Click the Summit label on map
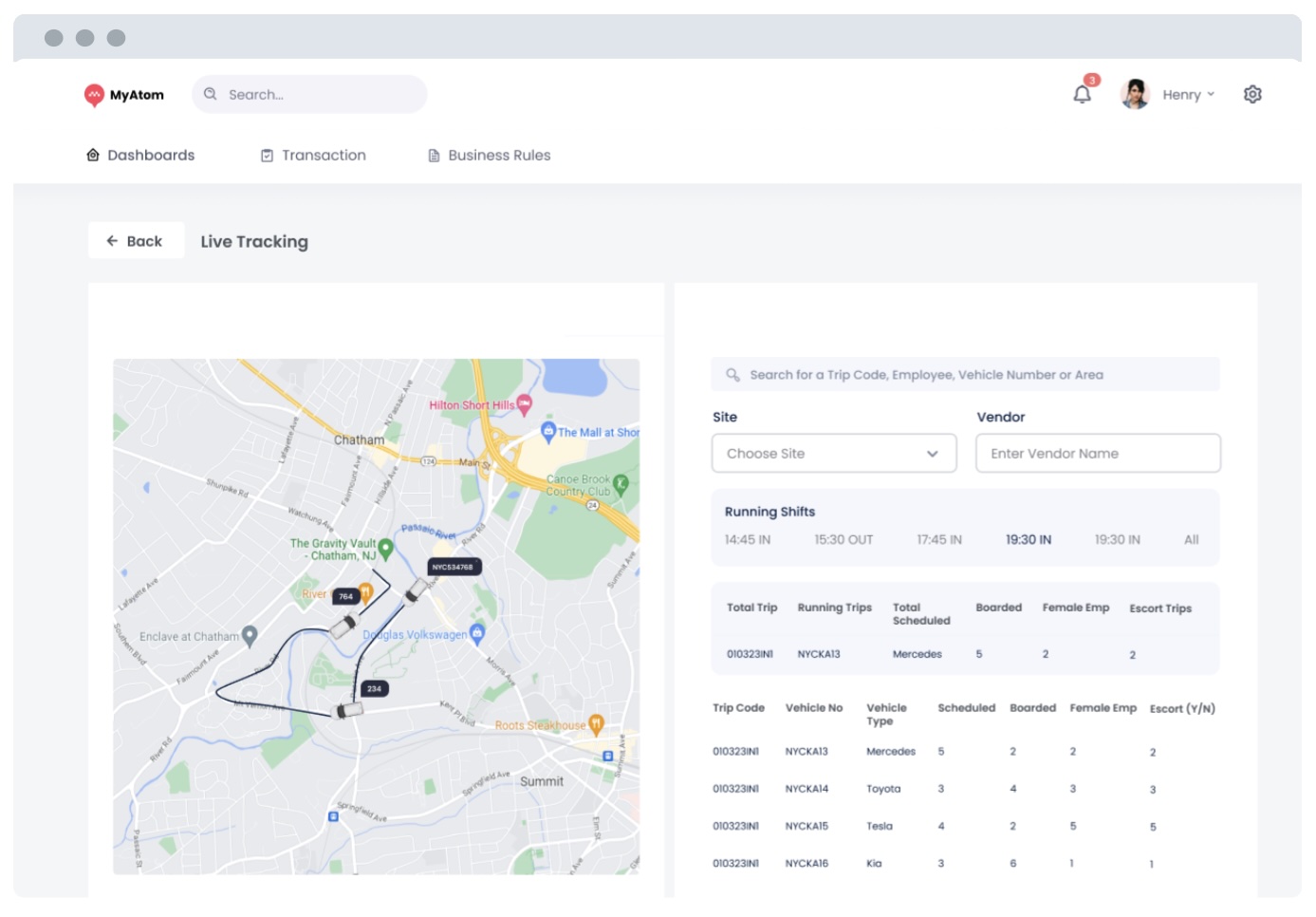Screen dimensions: 1316x917 click(x=542, y=781)
